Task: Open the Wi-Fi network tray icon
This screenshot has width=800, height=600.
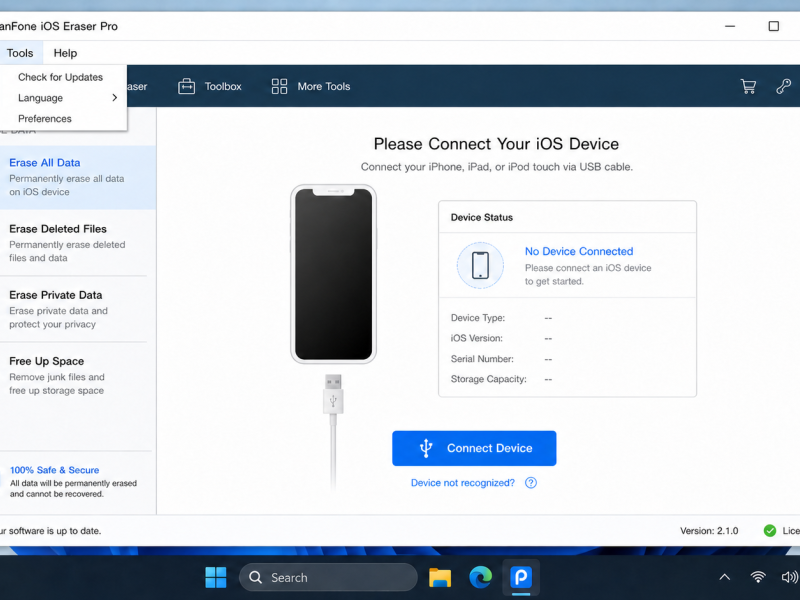Action: (x=758, y=578)
